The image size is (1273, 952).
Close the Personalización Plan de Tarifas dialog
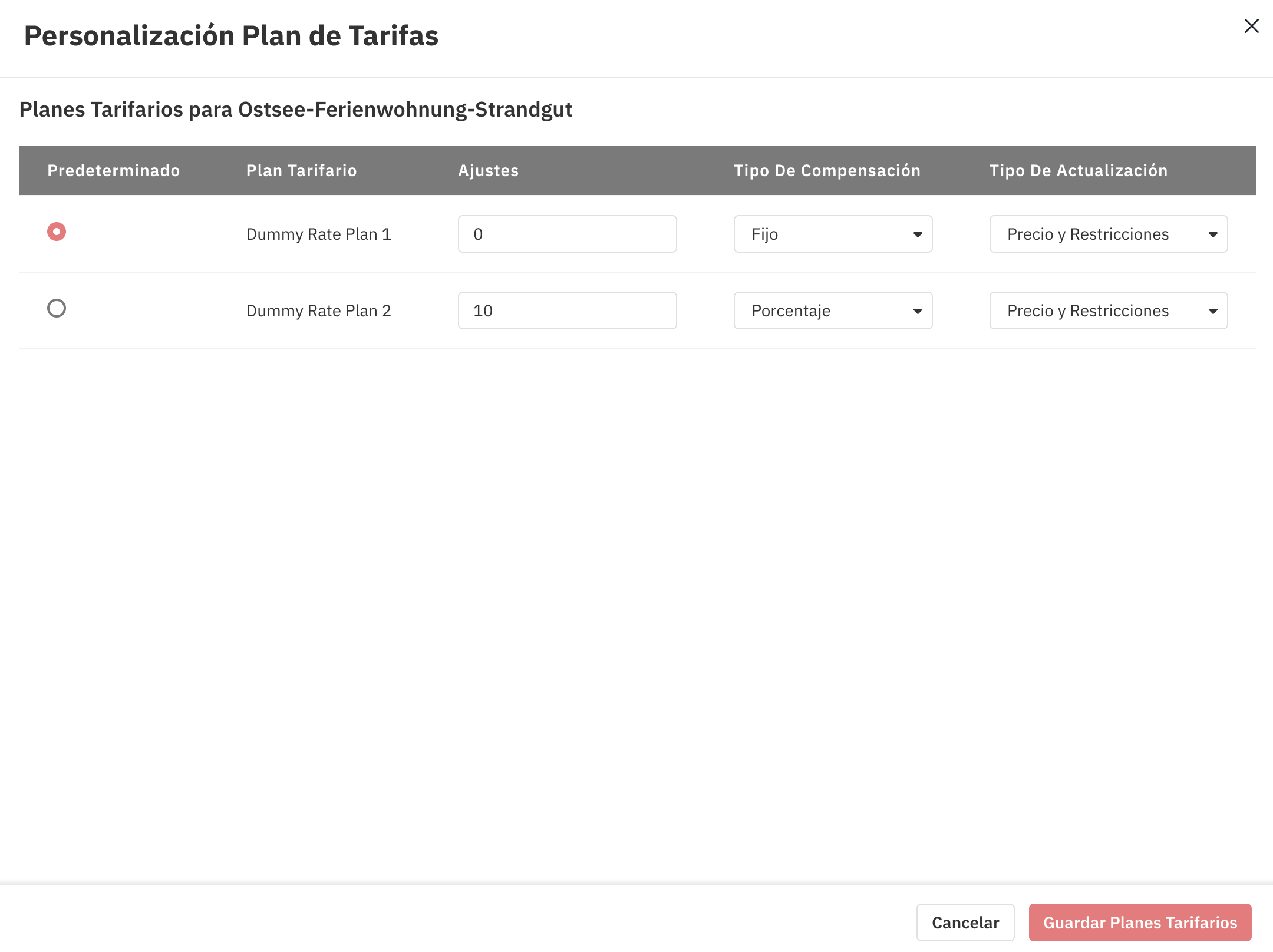pos(1251,27)
